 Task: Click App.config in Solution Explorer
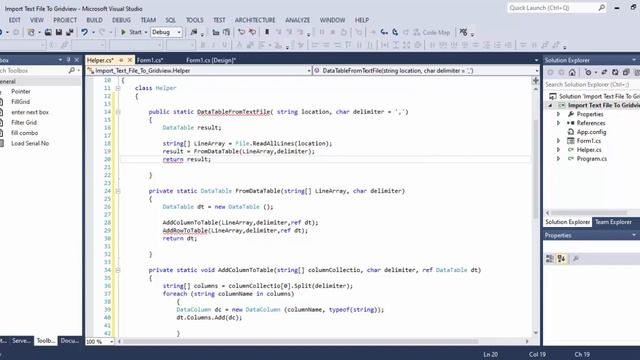click(x=591, y=132)
